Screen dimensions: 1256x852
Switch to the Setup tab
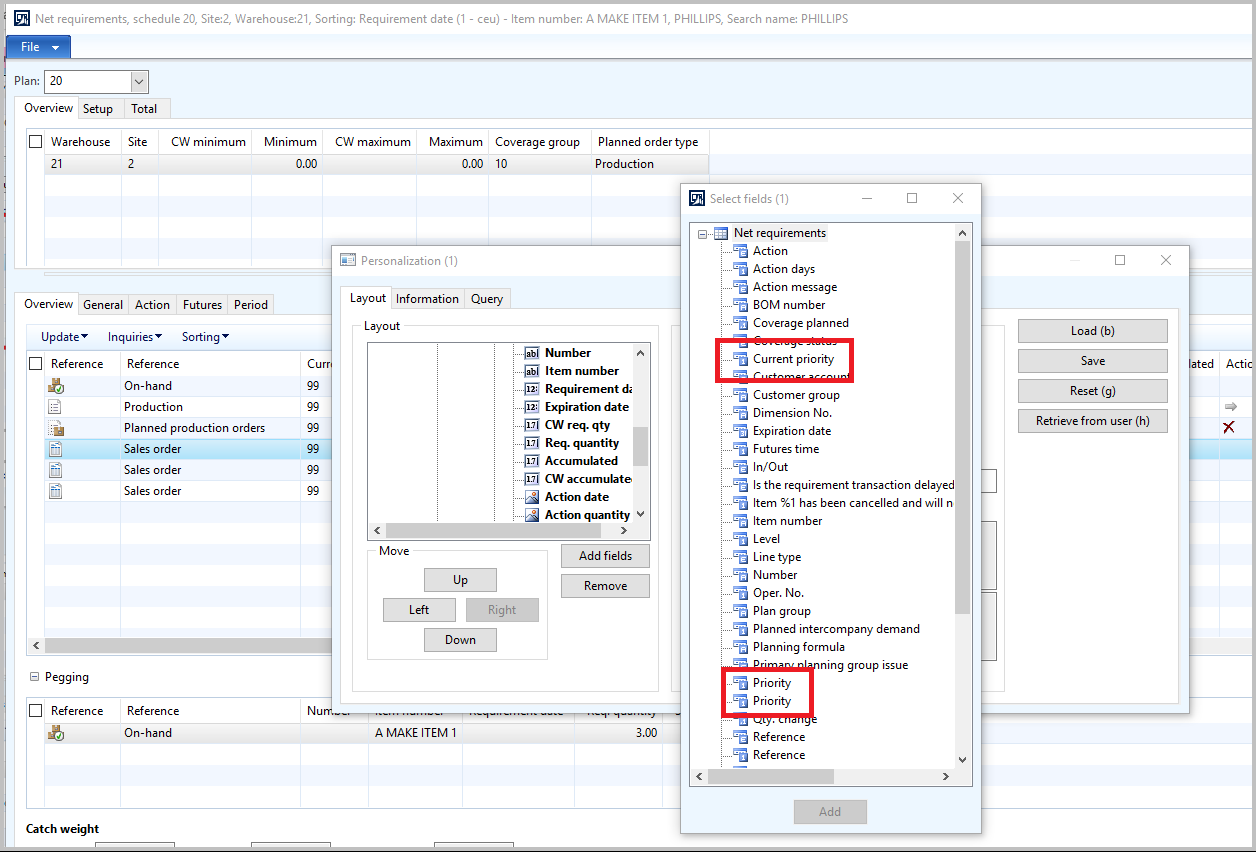98,109
